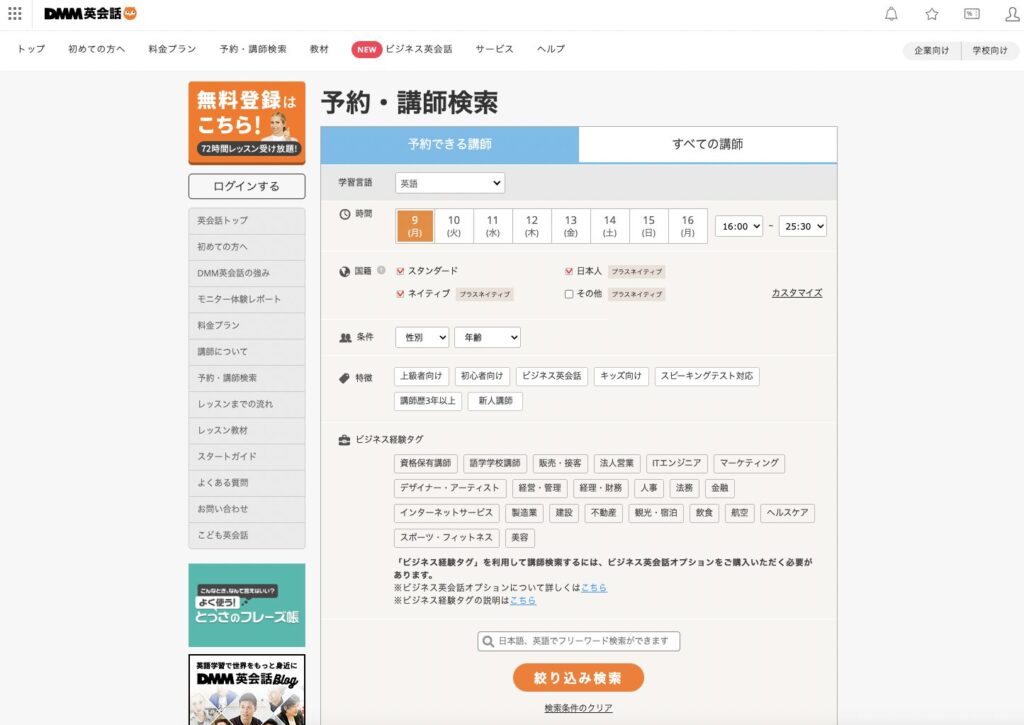Viewport: 1024px width, 725px height.
Task: Open the end time dropdown 25:30
Action: coord(802,226)
